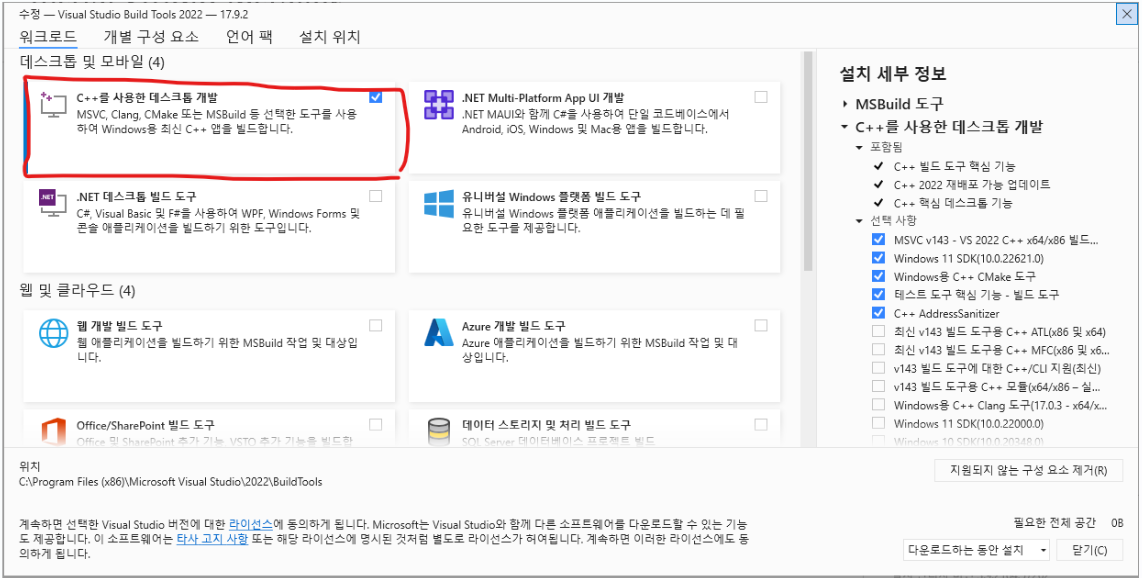Check .NET Multi-Platform App UI 개발 workload
1142x578 pixels.
761,97
